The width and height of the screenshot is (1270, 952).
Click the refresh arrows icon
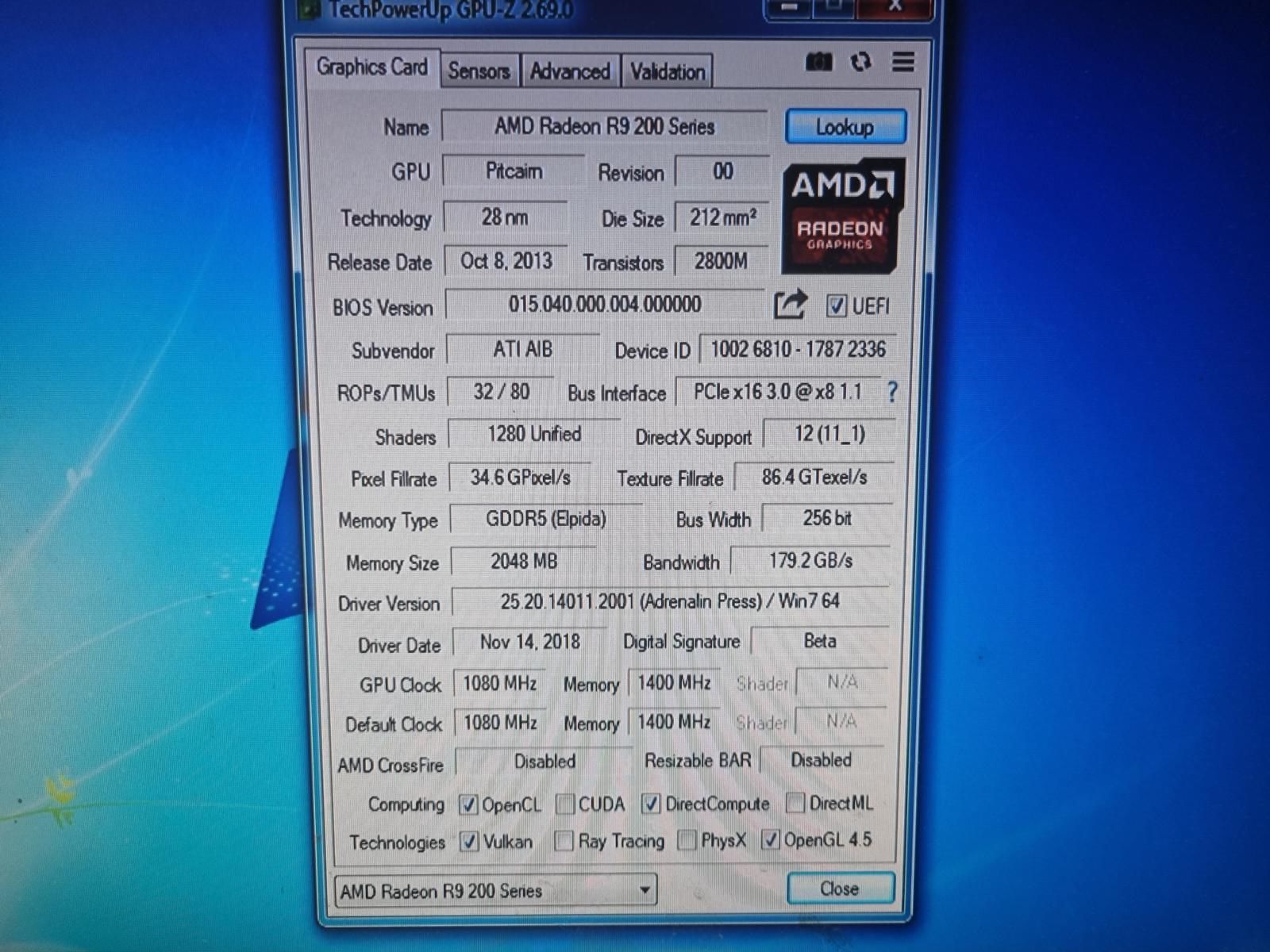[x=861, y=62]
